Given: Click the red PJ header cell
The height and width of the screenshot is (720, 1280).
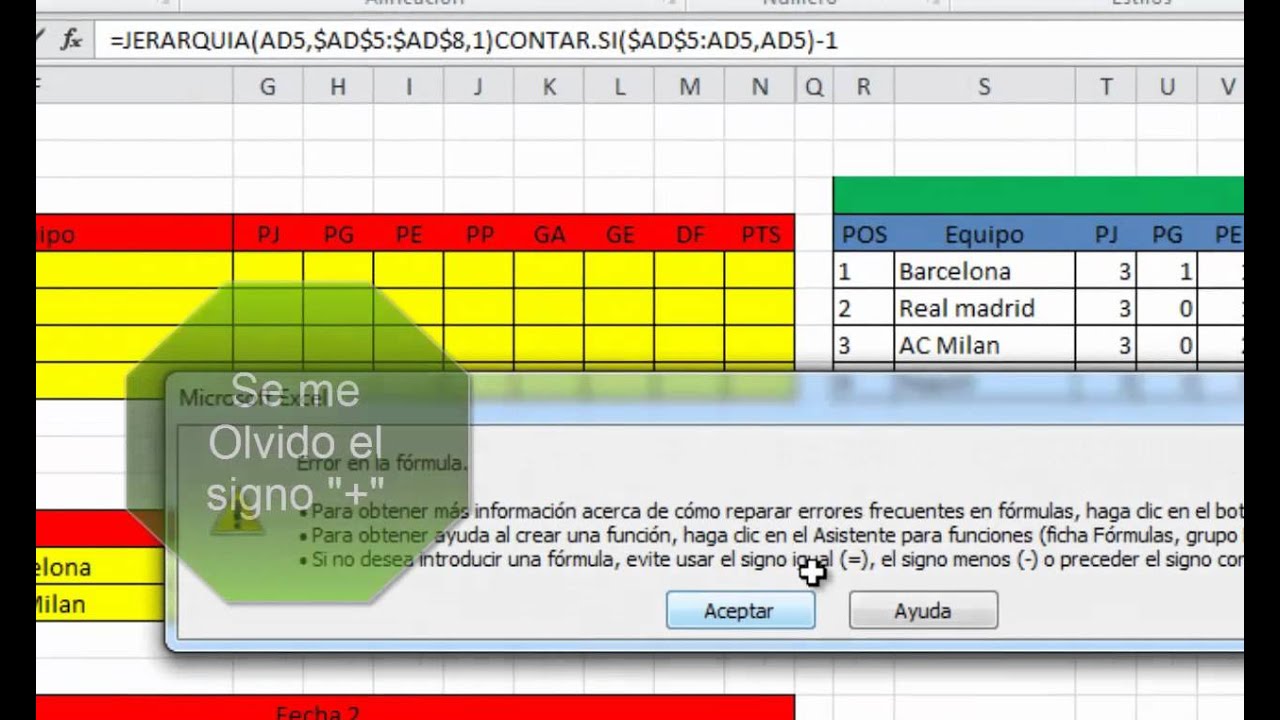Looking at the screenshot, I should click(x=268, y=234).
